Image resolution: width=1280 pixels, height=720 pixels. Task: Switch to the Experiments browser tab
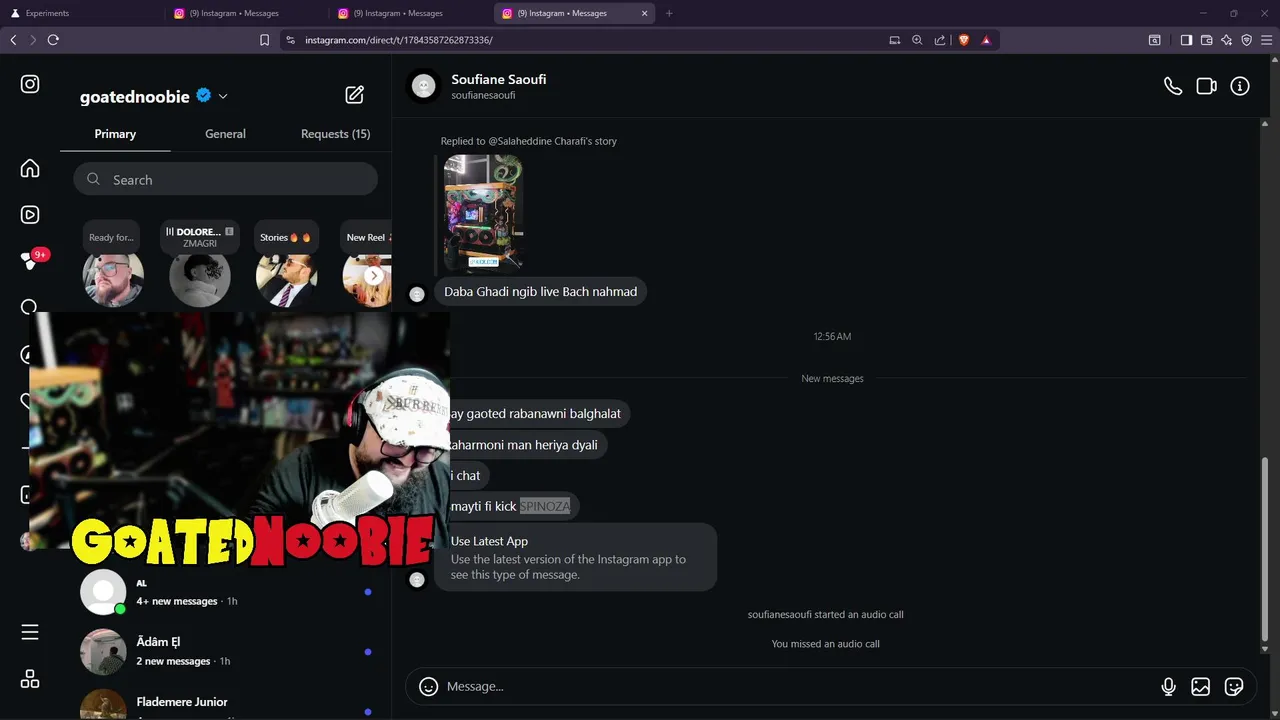pyautogui.click(x=83, y=13)
